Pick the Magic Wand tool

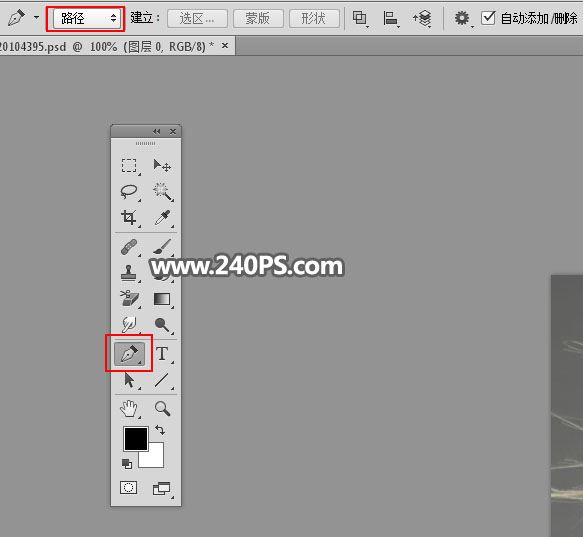pyautogui.click(x=162, y=192)
